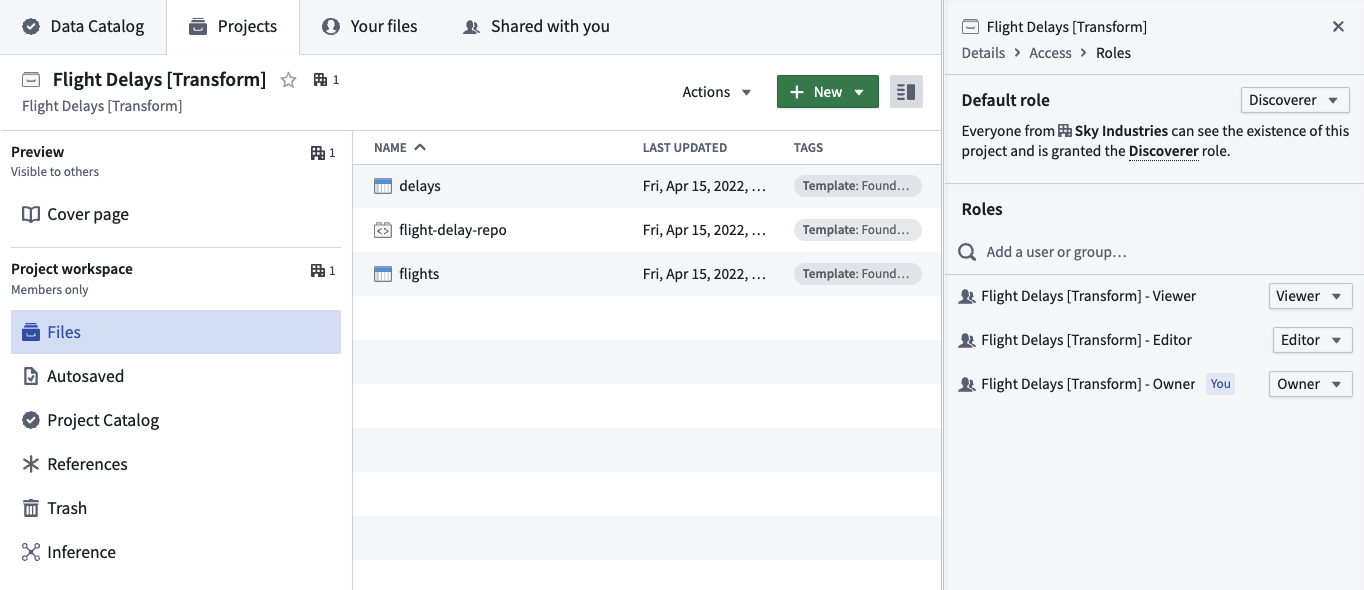
Task: Switch to the Projects tab
Action: 233,27
